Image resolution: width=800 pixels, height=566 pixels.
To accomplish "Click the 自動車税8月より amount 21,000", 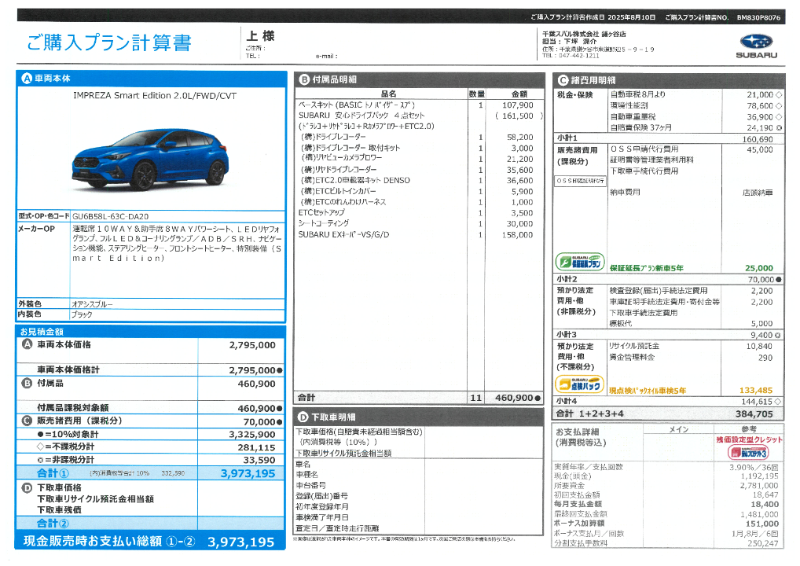I will click(x=760, y=95).
